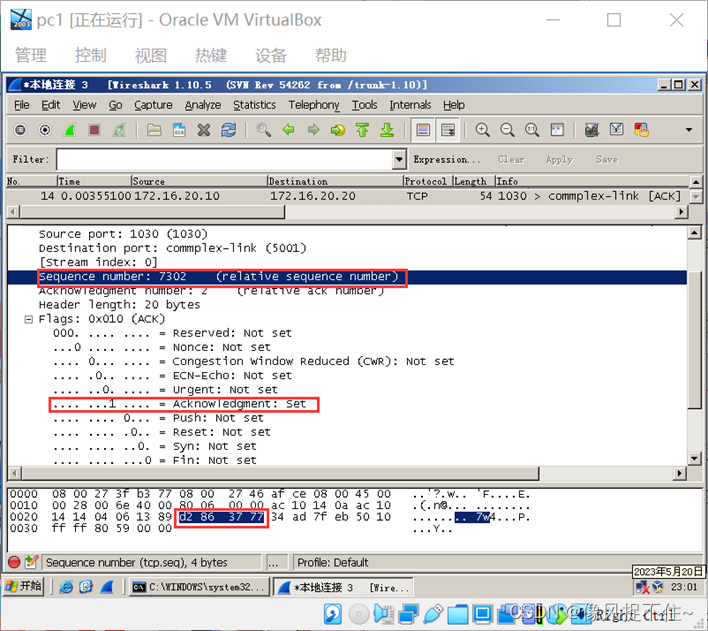Open capture filters toolbar icon
Image resolution: width=708 pixels, height=631 pixels.
(x=592, y=130)
